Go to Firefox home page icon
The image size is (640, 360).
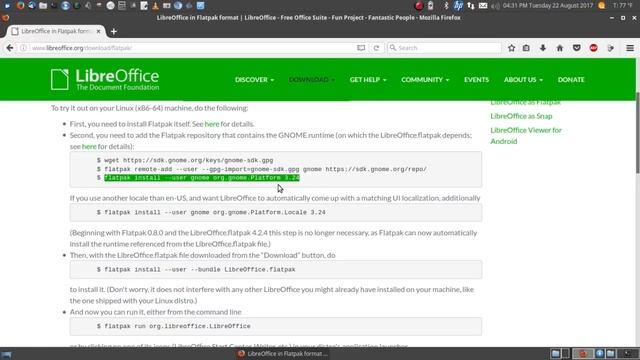[x=560, y=48]
